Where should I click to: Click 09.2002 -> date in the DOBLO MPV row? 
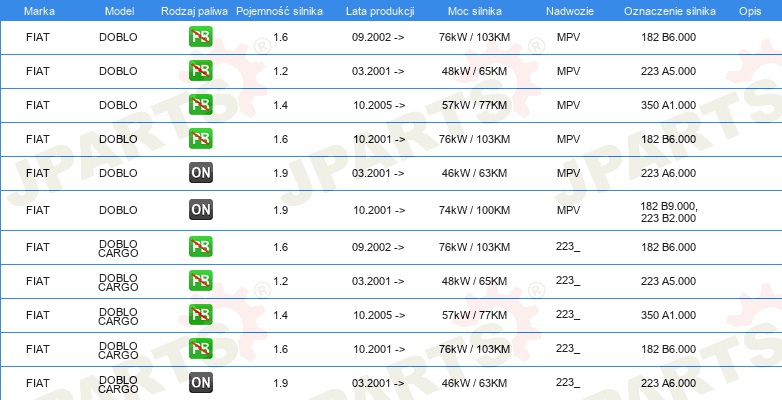(x=378, y=37)
